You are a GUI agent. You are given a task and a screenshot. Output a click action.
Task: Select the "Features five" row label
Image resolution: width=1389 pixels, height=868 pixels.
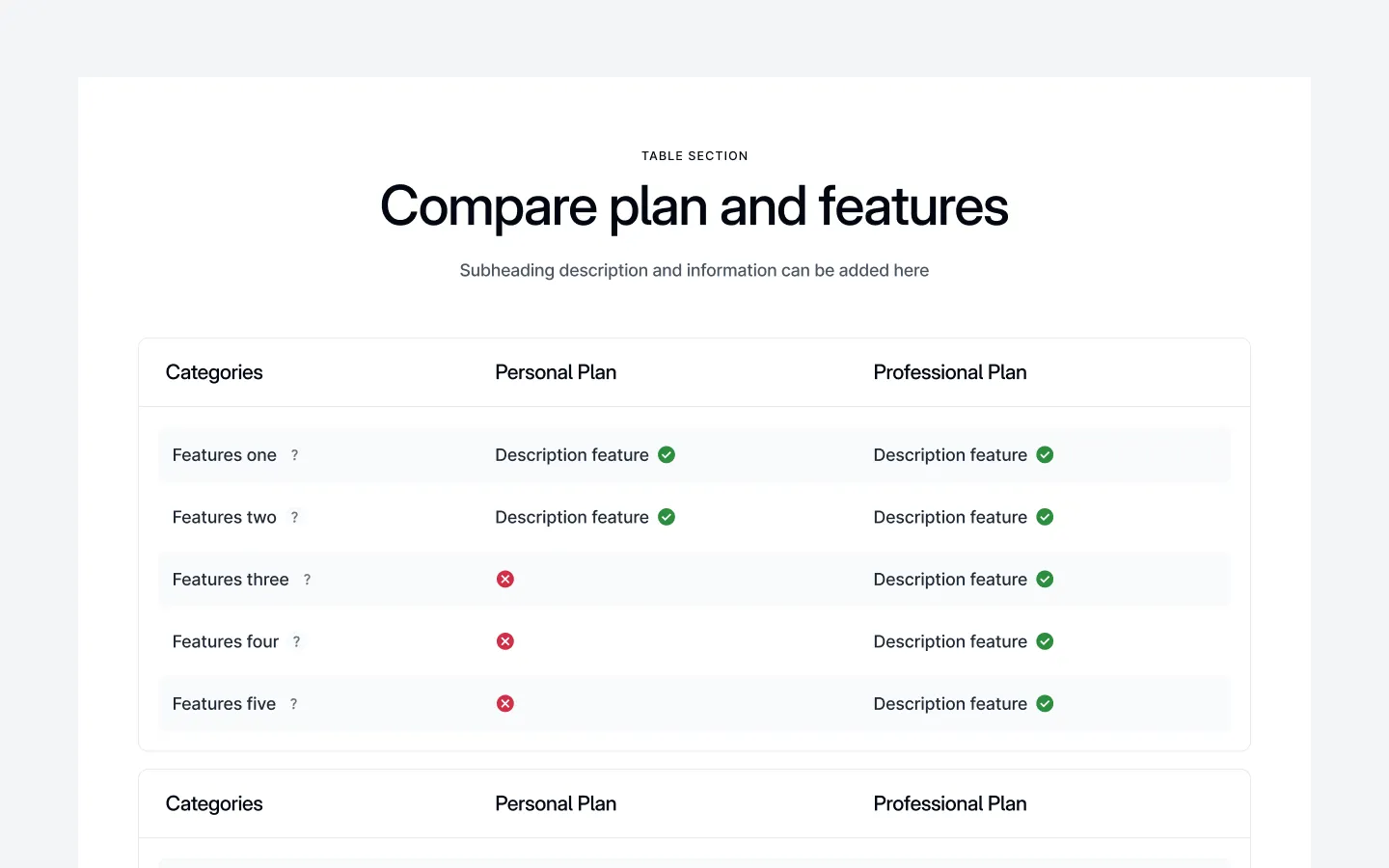tap(224, 704)
